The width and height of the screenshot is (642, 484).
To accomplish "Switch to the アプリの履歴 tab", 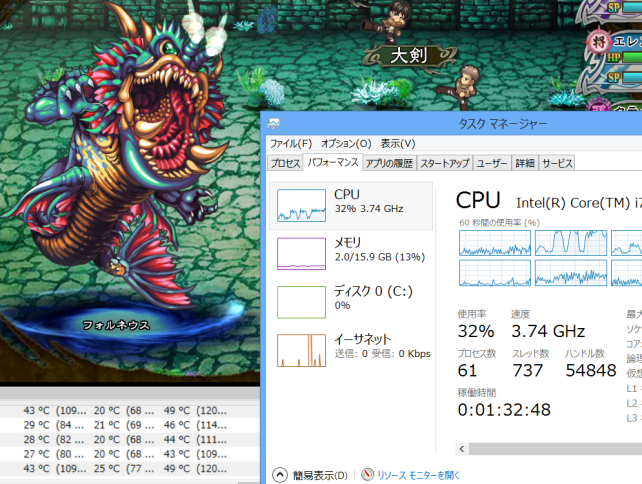I will pyautogui.click(x=389, y=163).
